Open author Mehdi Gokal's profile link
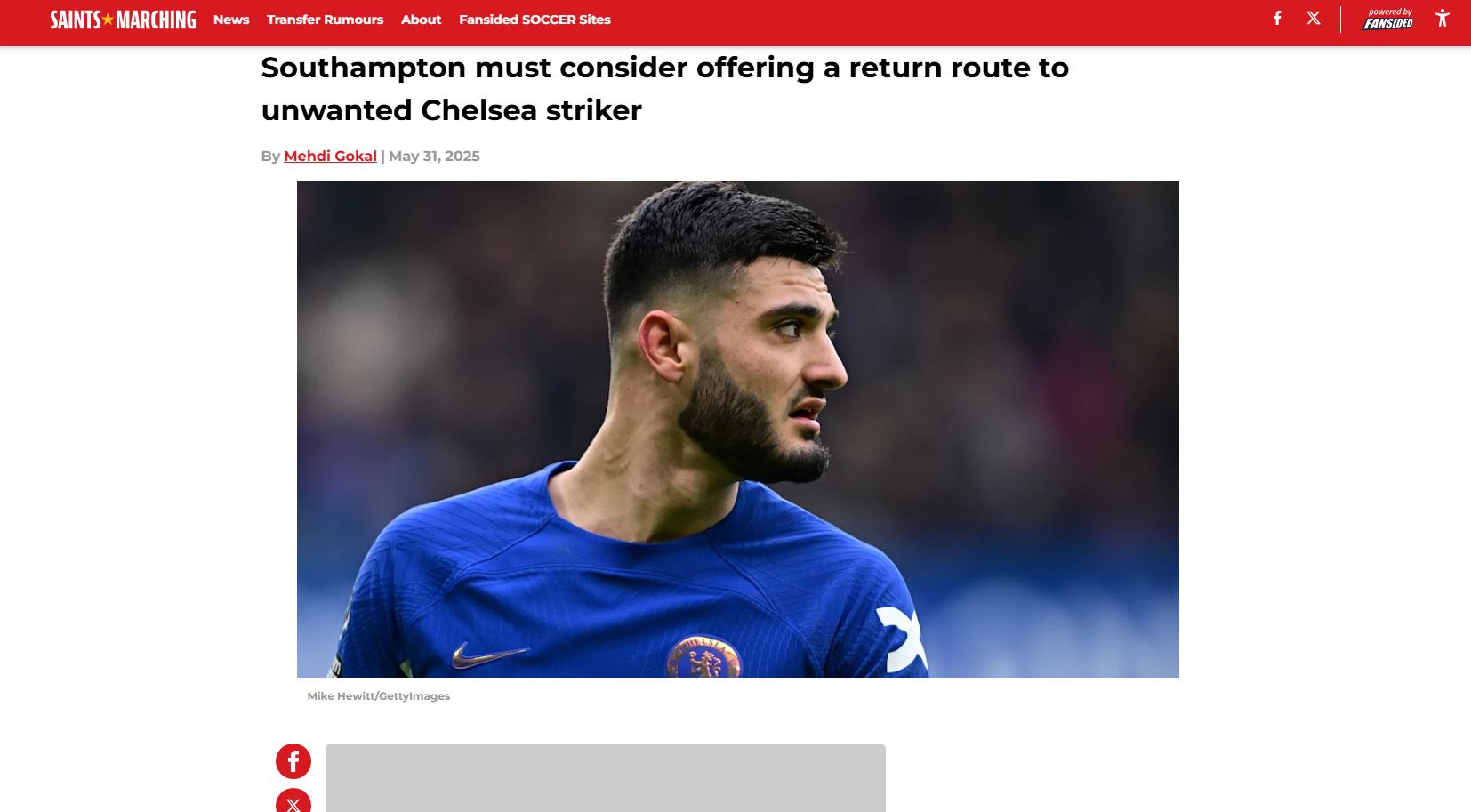 330,156
